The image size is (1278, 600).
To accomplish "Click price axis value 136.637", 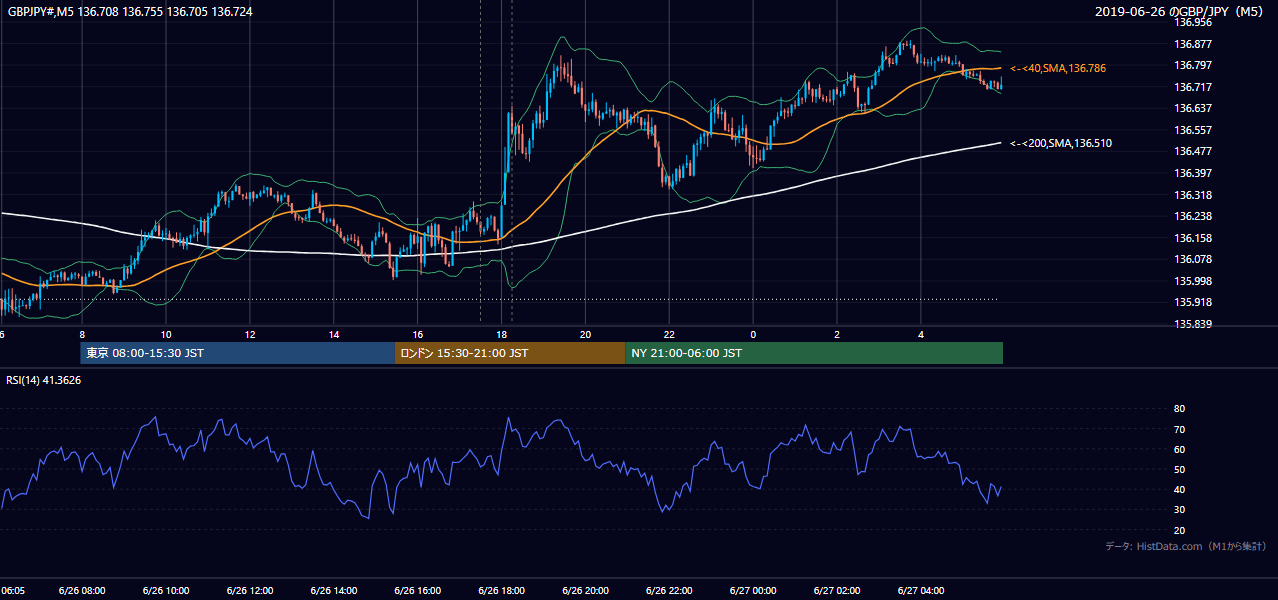I will coord(1193,108).
